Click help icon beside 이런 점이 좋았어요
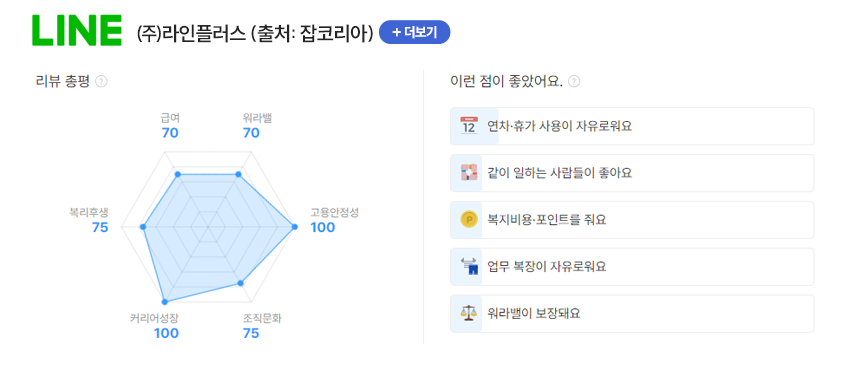Screen dimensions: 842x381 (x=574, y=82)
